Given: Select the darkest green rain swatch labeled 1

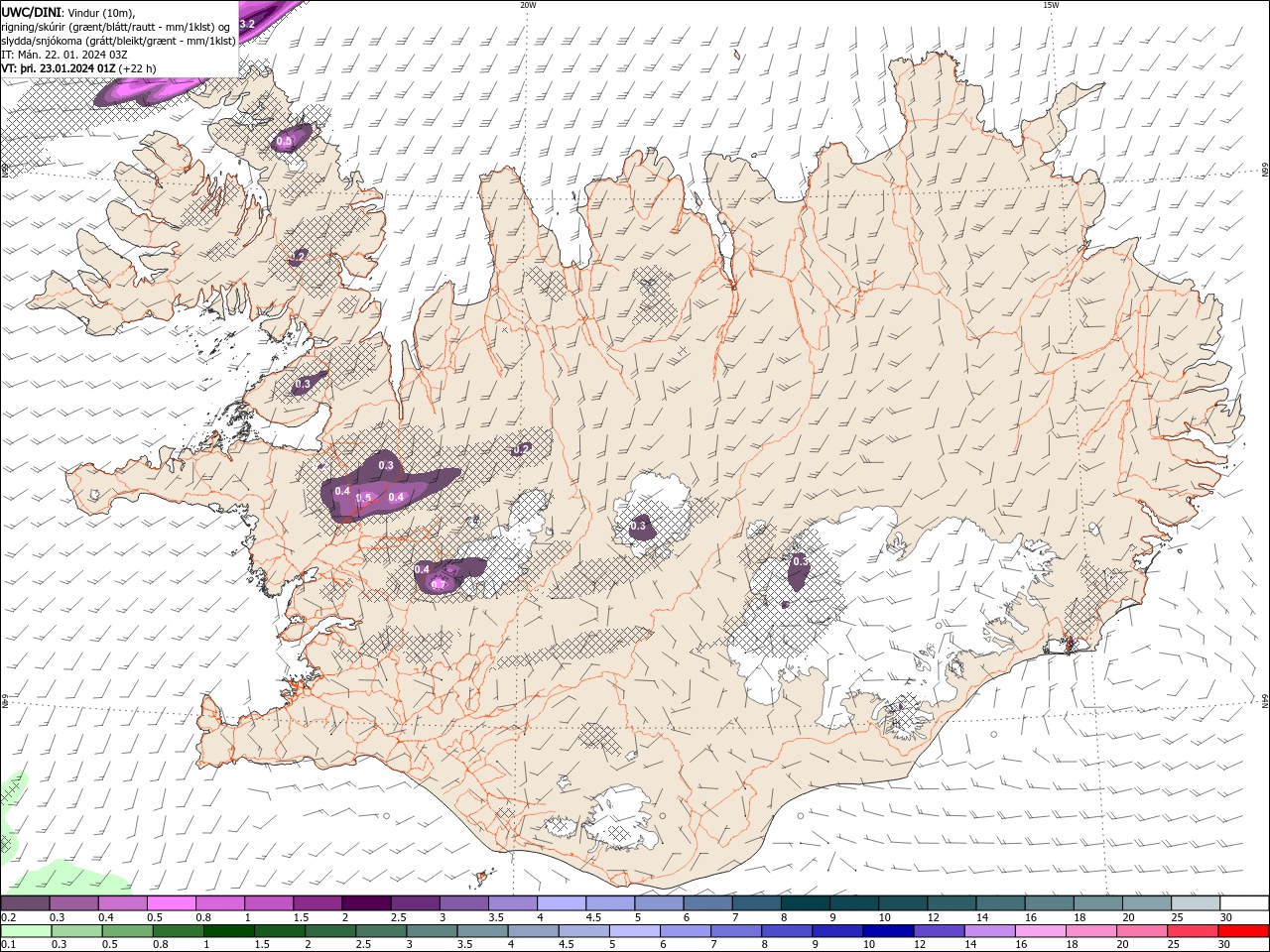Looking at the screenshot, I should [228, 931].
